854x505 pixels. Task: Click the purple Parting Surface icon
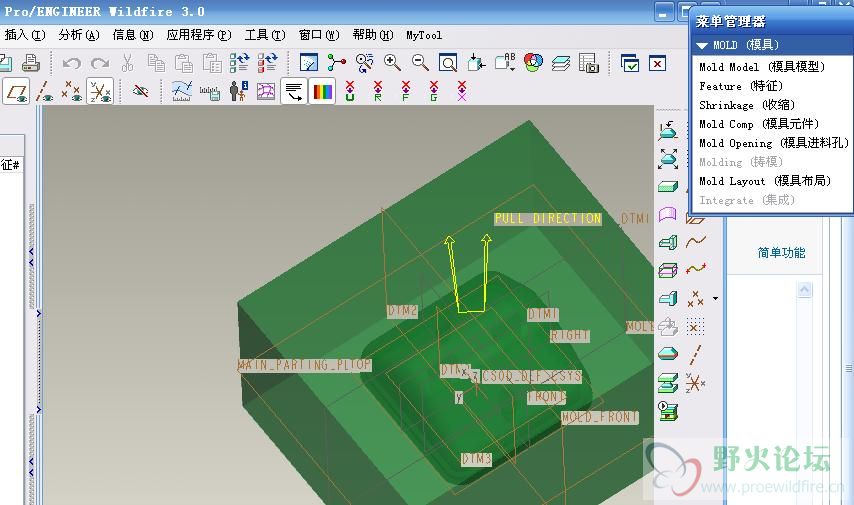tap(668, 215)
